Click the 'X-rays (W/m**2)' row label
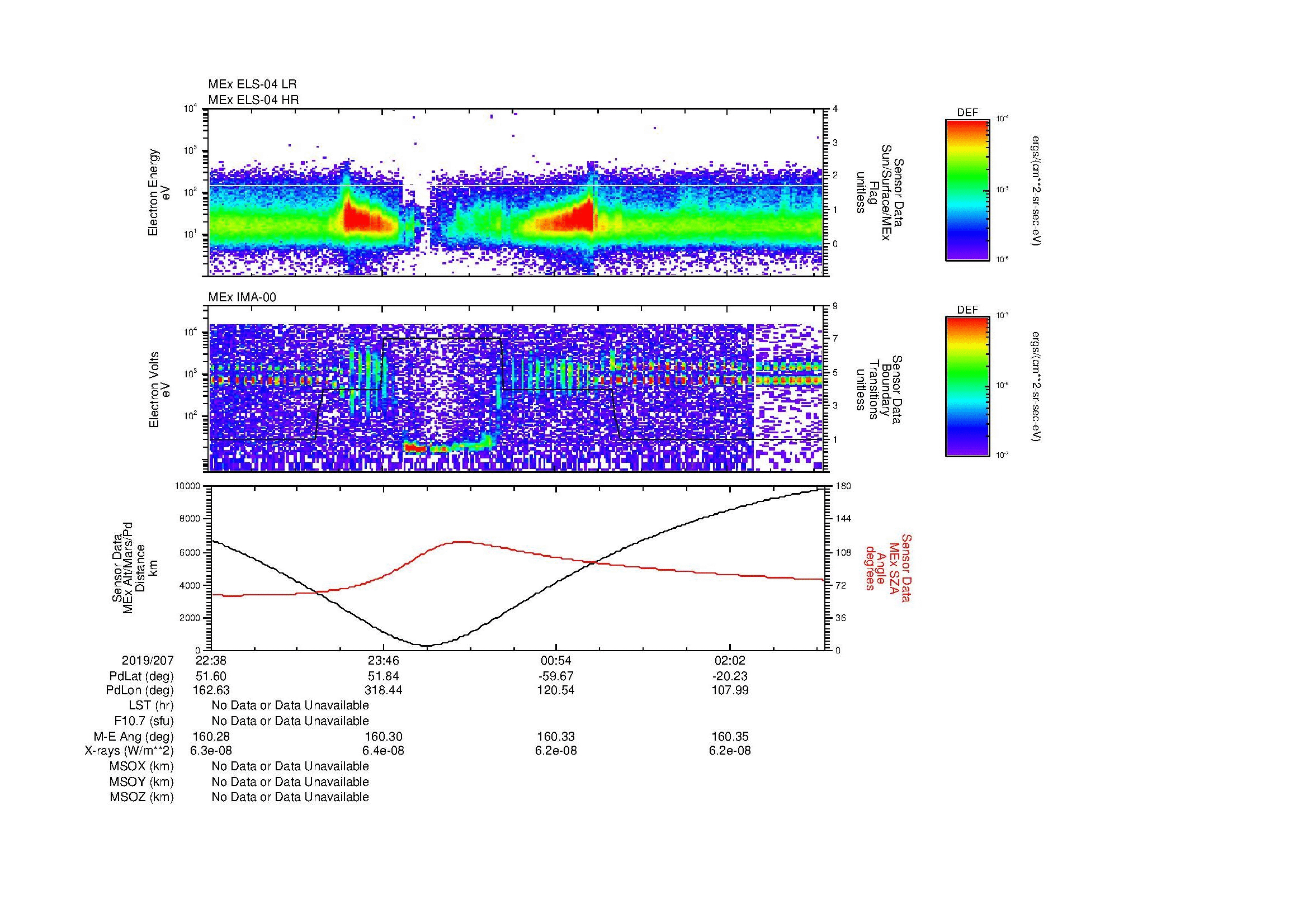The width and height of the screenshot is (1308, 924). tap(129, 751)
